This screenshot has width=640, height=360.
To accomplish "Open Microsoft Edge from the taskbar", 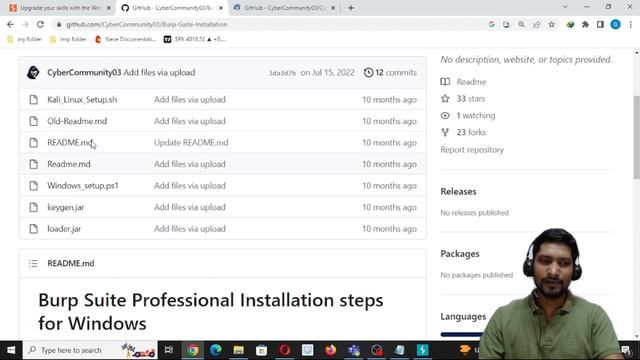I will point(216,350).
